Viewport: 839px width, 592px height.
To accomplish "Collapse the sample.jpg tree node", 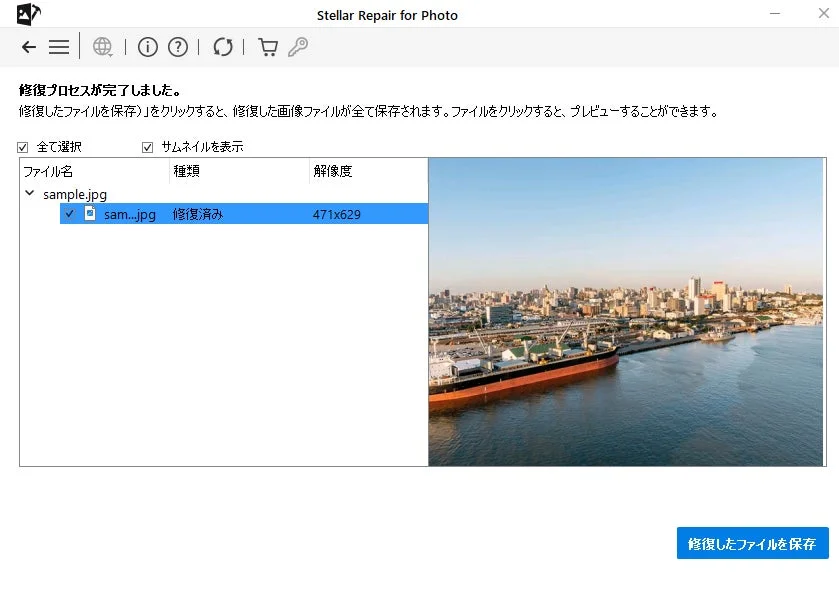I will tap(30, 193).
